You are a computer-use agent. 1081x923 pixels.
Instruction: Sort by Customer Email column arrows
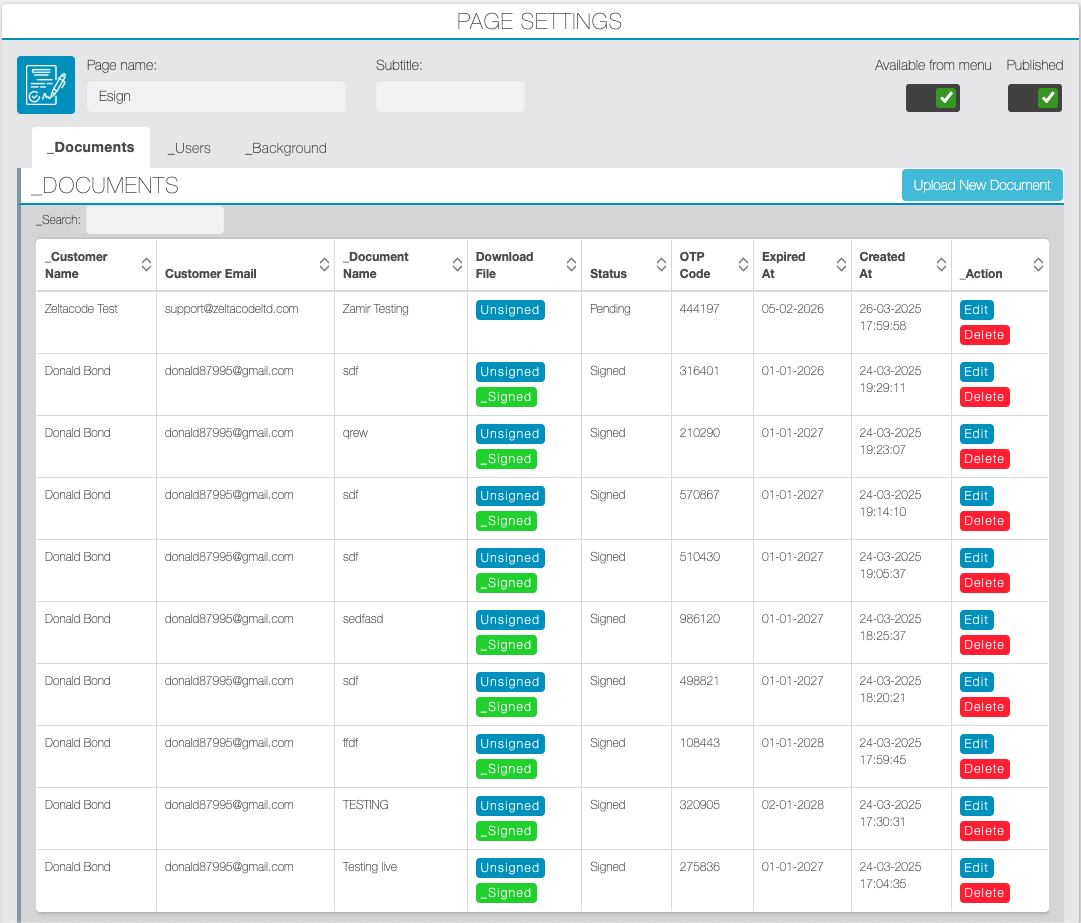coord(324,265)
